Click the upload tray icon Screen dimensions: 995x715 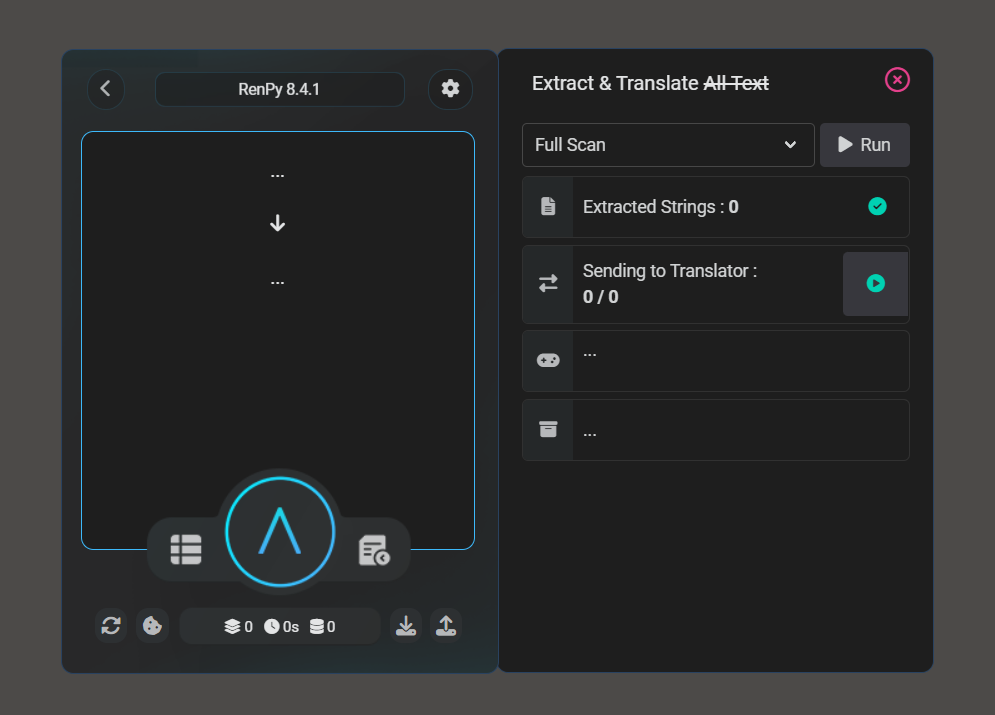(446, 626)
